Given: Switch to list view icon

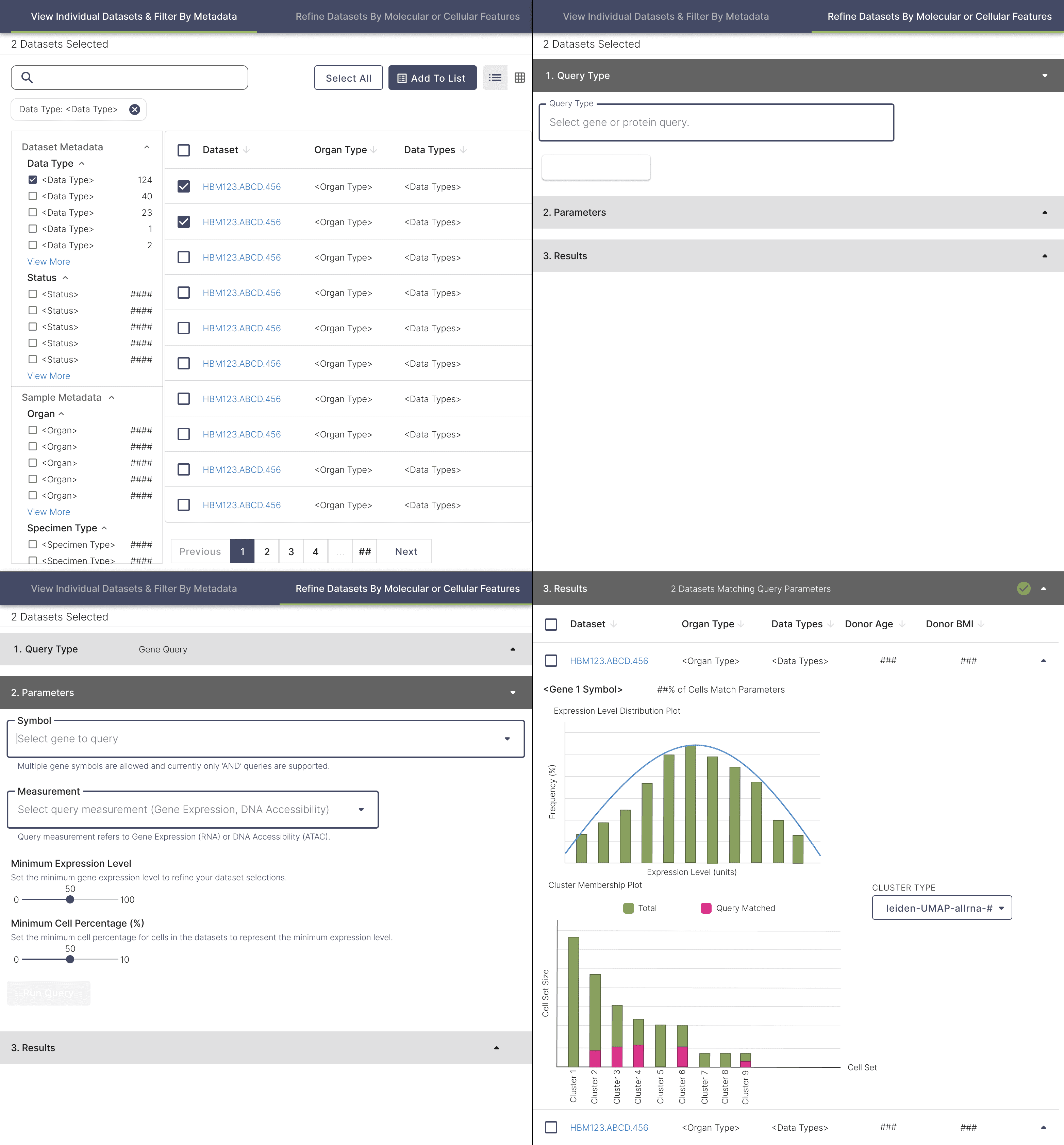Looking at the screenshot, I should tap(495, 78).
